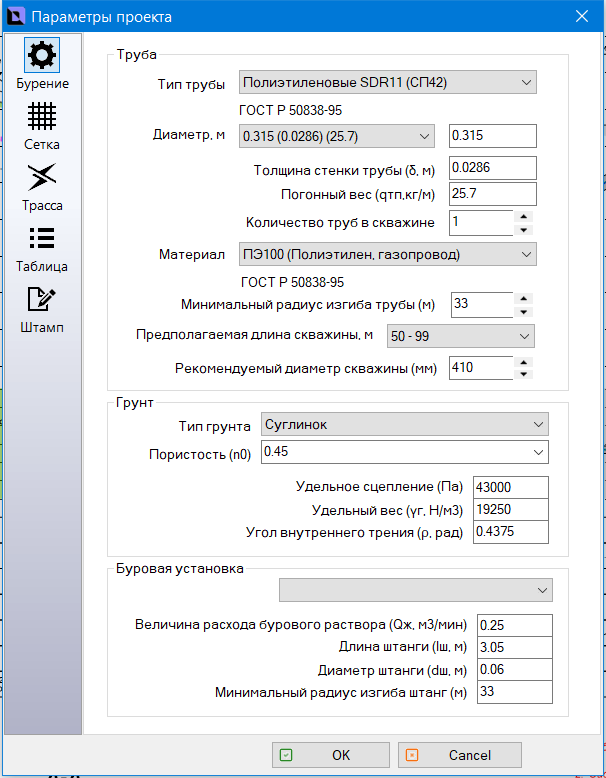Open the Материал dropdown
606x778 pixels.
coord(388,254)
